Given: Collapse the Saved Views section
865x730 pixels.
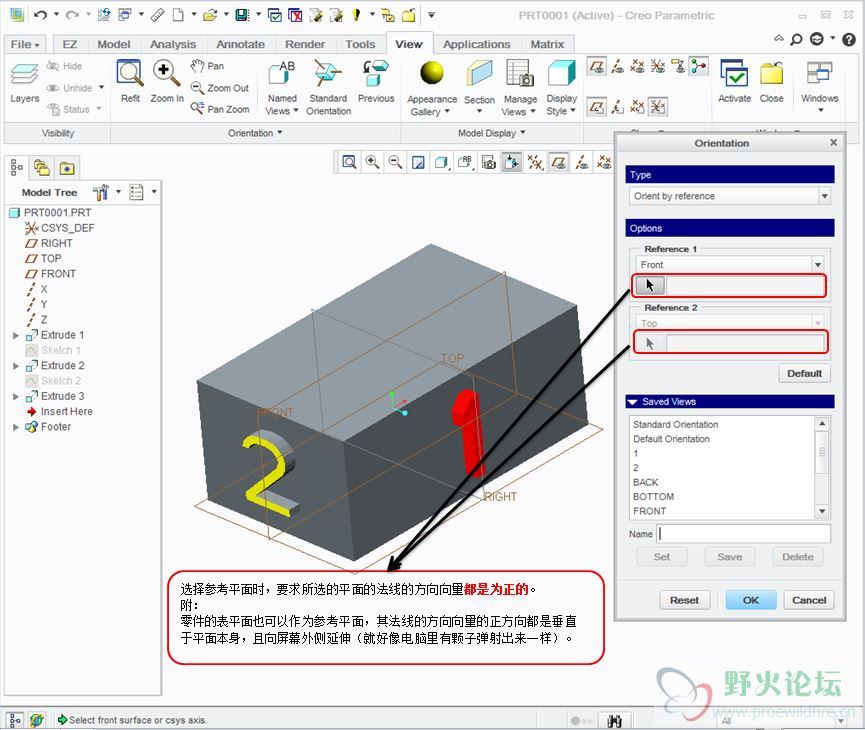Looking at the screenshot, I should tap(632, 402).
